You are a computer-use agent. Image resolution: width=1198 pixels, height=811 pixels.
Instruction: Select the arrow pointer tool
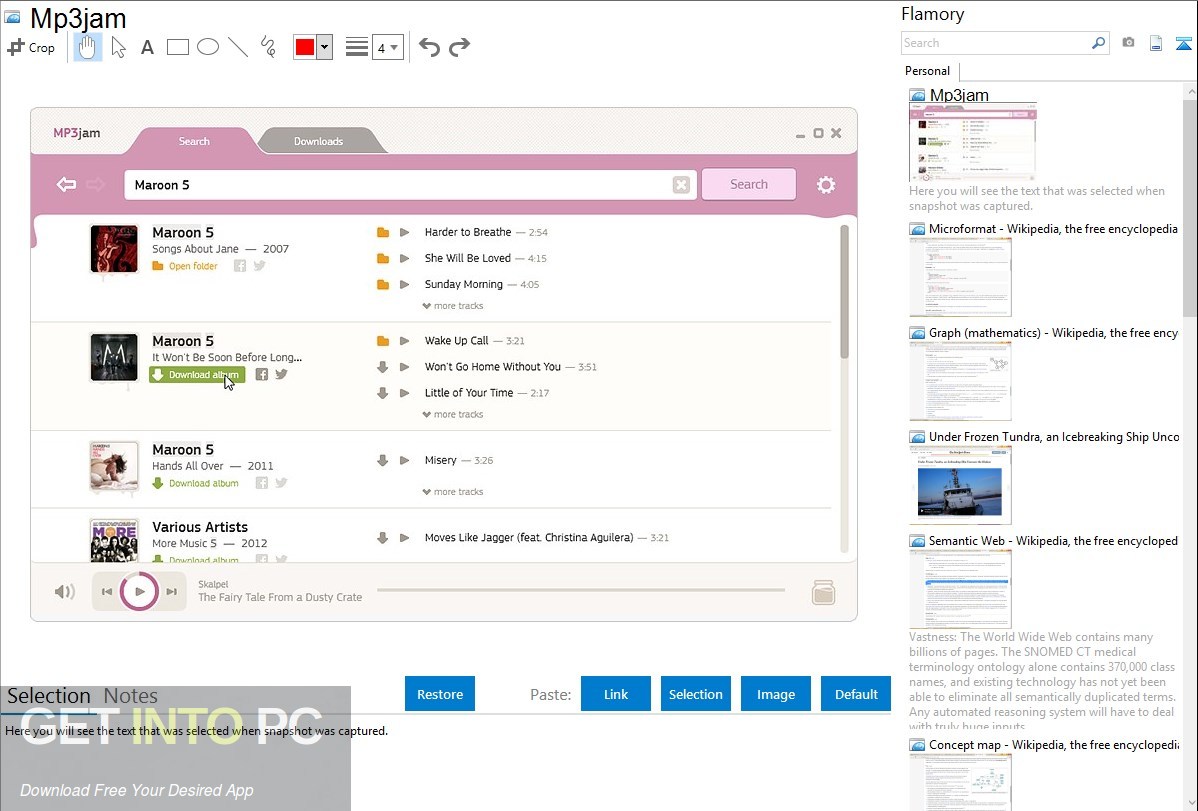click(118, 47)
